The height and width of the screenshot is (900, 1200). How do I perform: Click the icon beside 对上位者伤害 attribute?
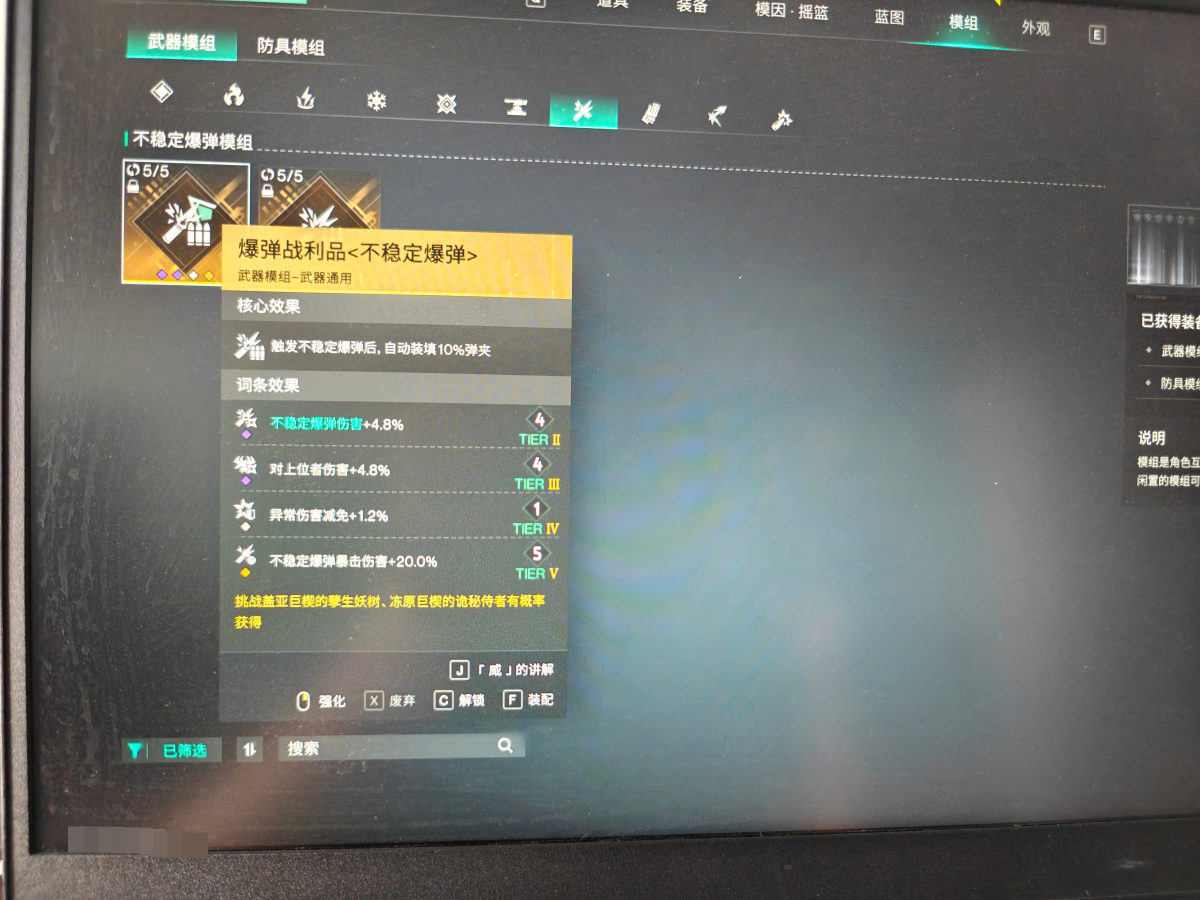(x=245, y=467)
